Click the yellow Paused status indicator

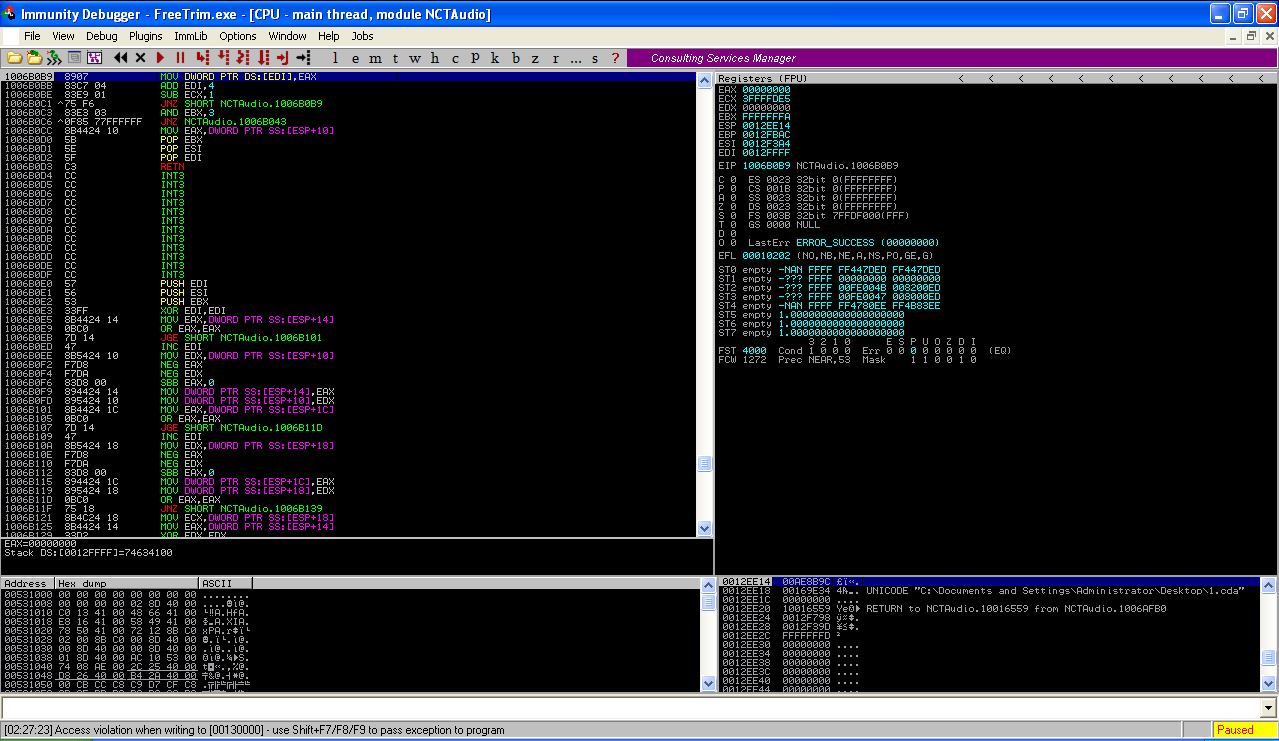pyautogui.click(x=1244, y=730)
